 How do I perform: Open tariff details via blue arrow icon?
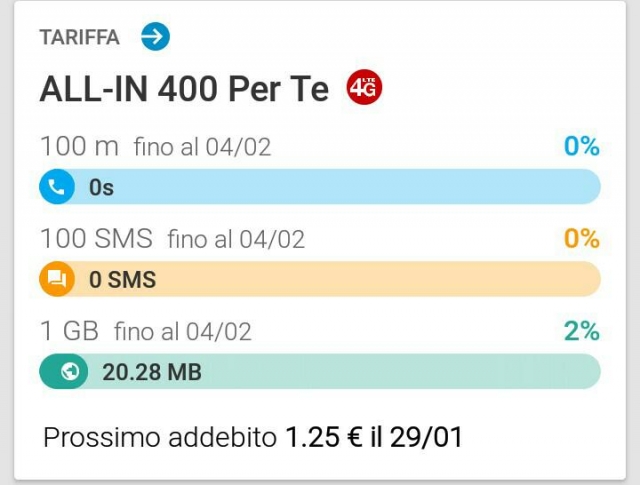click(x=156, y=36)
